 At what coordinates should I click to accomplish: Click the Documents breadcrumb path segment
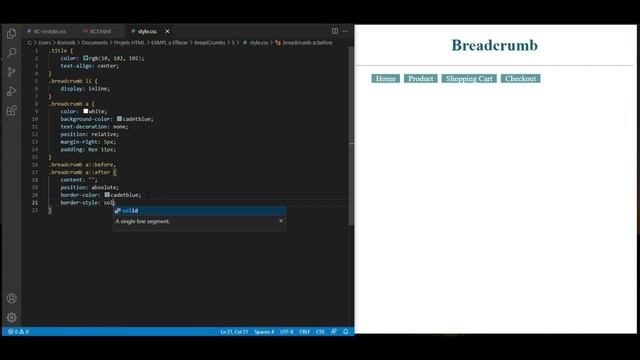click(x=94, y=42)
